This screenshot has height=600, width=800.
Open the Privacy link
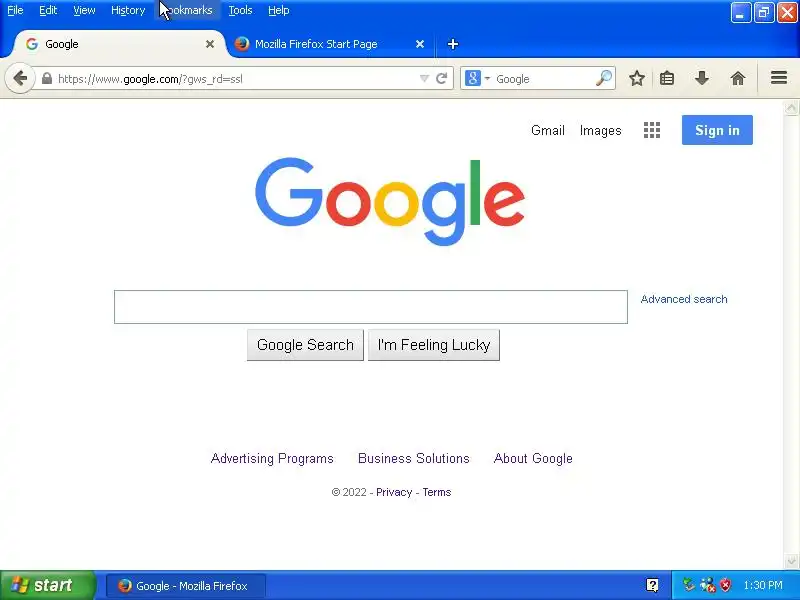pyautogui.click(x=394, y=492)
